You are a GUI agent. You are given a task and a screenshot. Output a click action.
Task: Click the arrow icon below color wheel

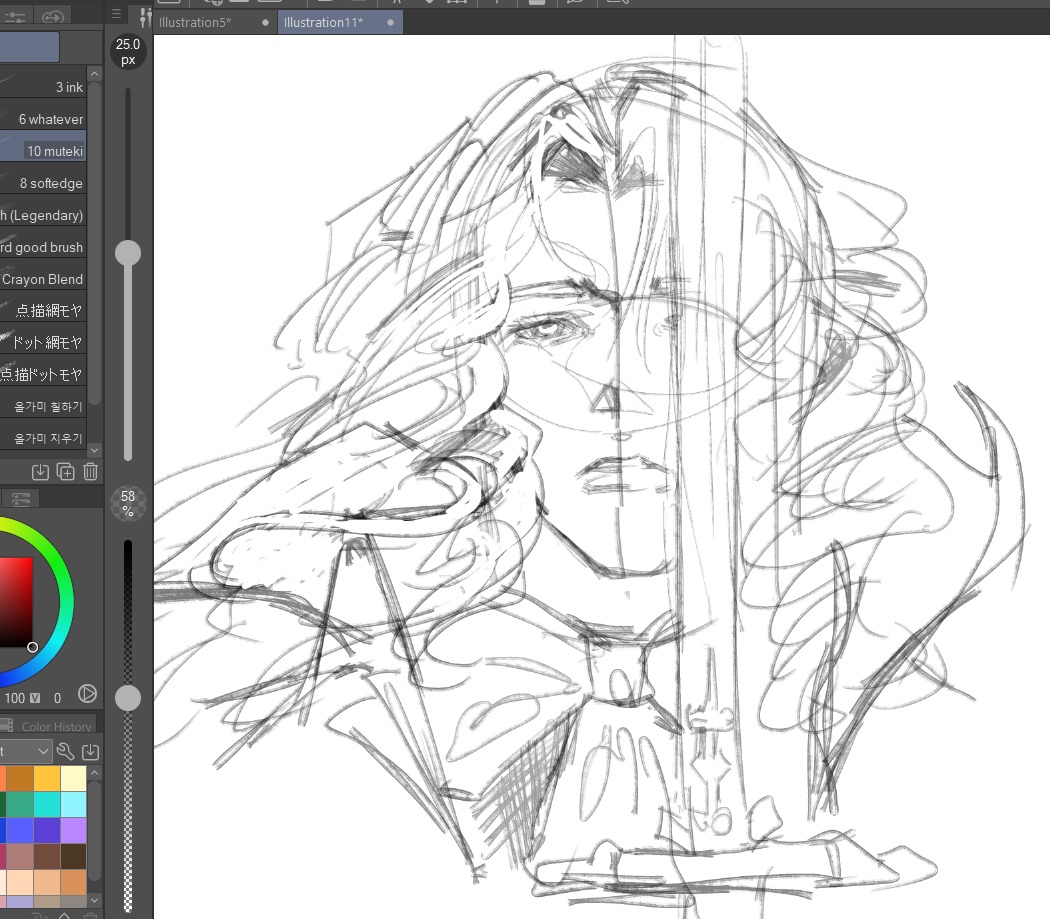(87, 693)
